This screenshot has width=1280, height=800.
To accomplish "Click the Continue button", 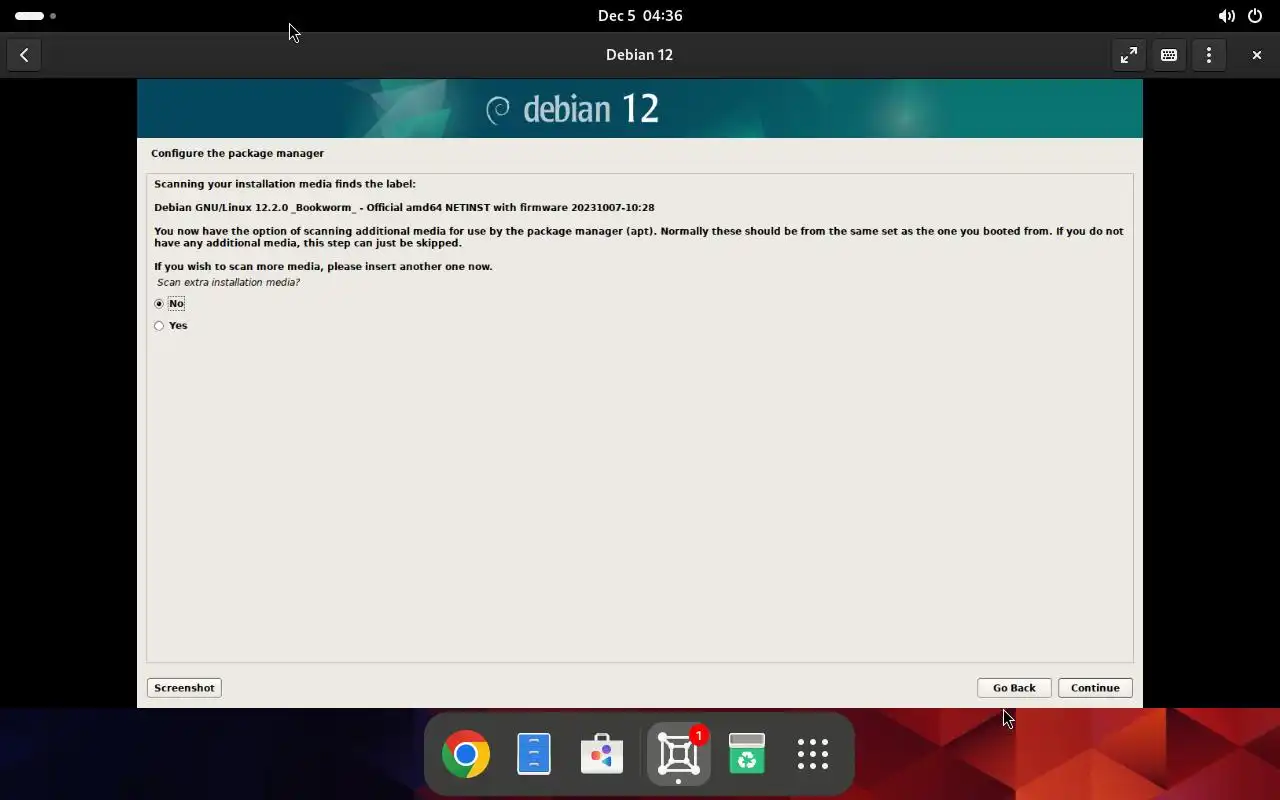I will click(1095, 688).
